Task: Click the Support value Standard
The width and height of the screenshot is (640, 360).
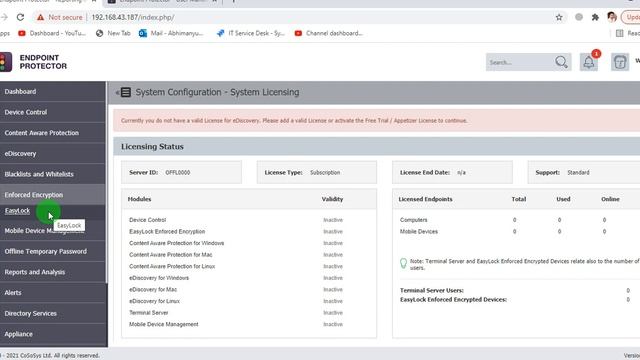Action: [578, 173]
